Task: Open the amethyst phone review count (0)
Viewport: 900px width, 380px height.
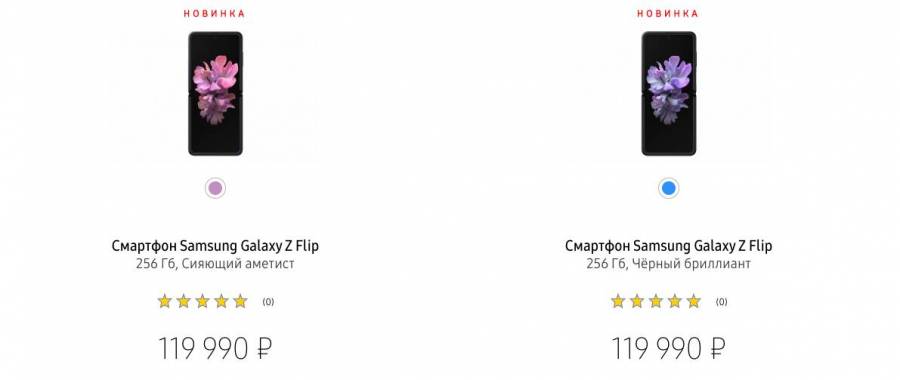Action: 268,302
